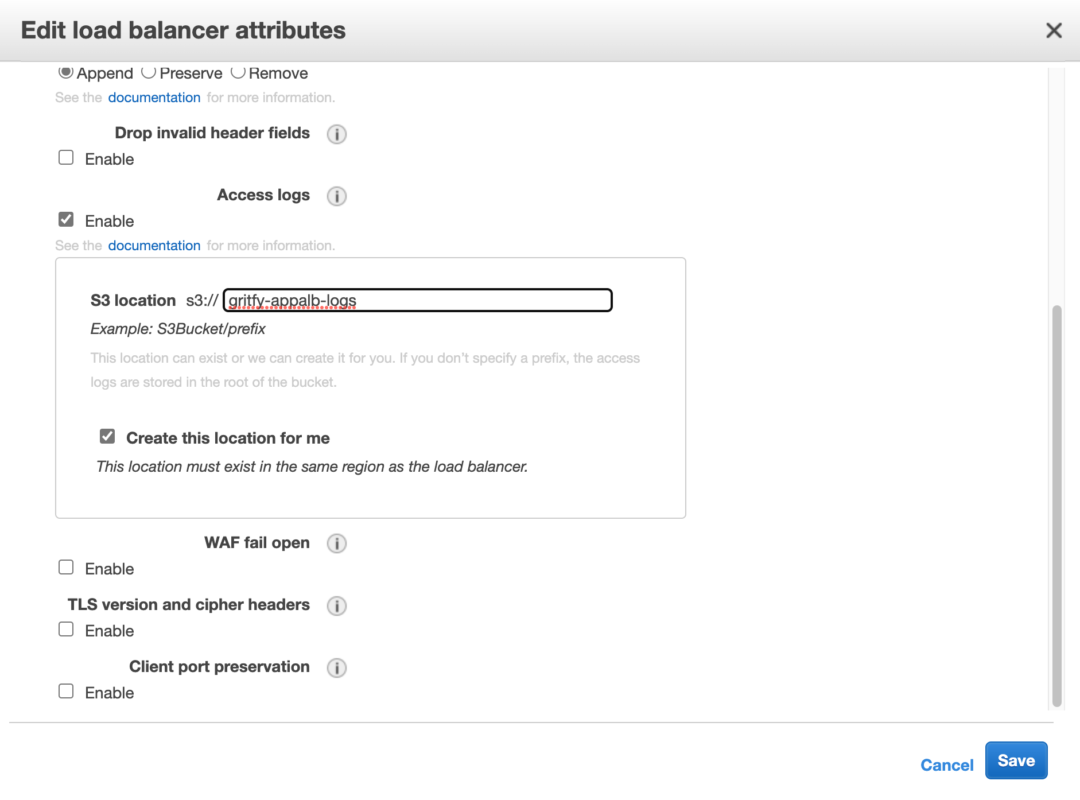
Task: Uncheck Create this location for me
Action: click(x=107, y=436)
